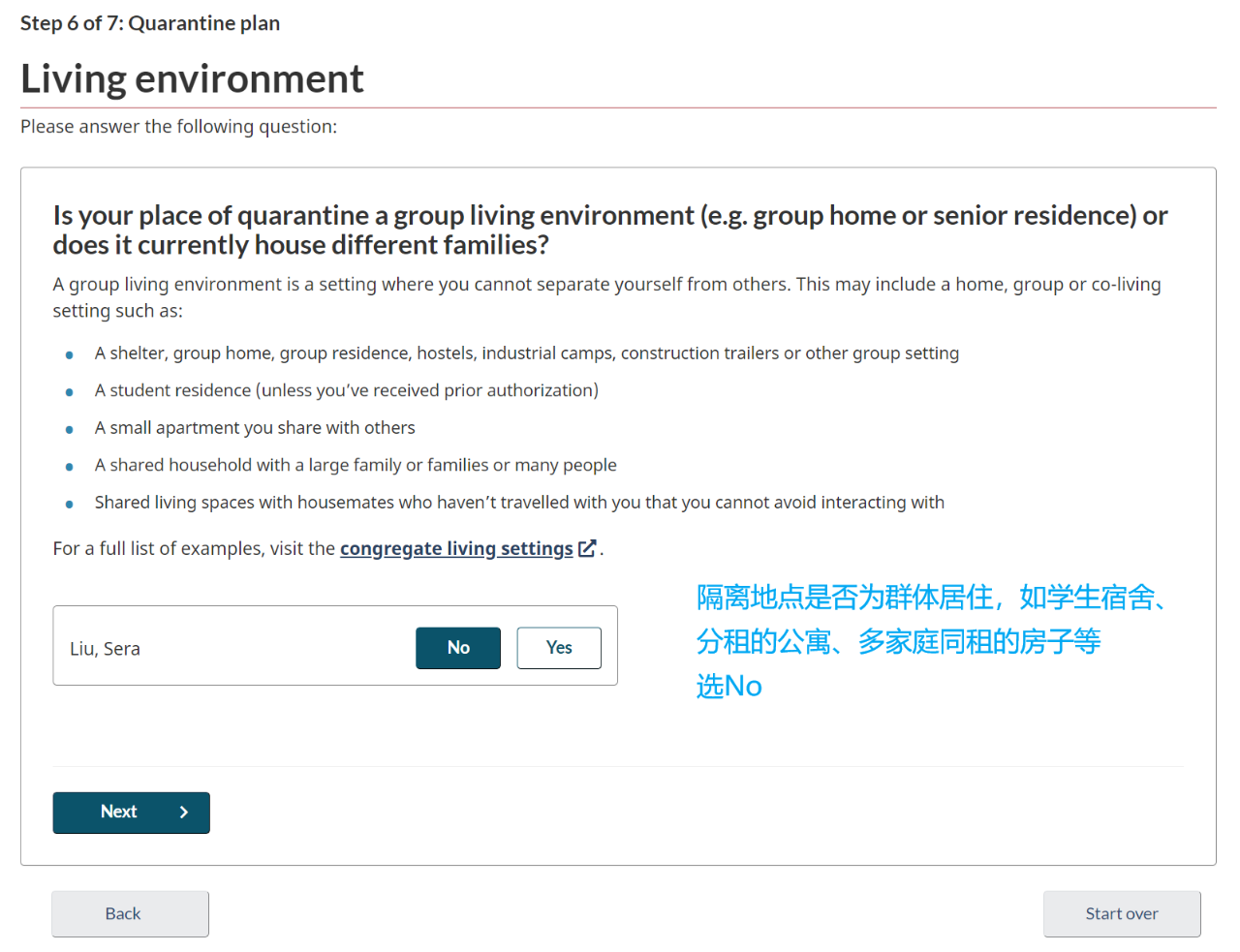Click the Start over button

(1122, 913)
